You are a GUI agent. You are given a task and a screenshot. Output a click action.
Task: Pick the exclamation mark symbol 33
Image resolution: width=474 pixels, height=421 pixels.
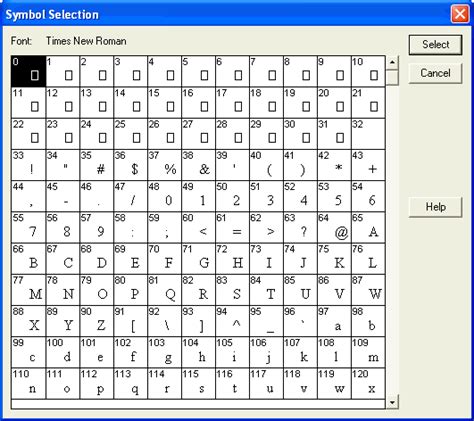29,165
